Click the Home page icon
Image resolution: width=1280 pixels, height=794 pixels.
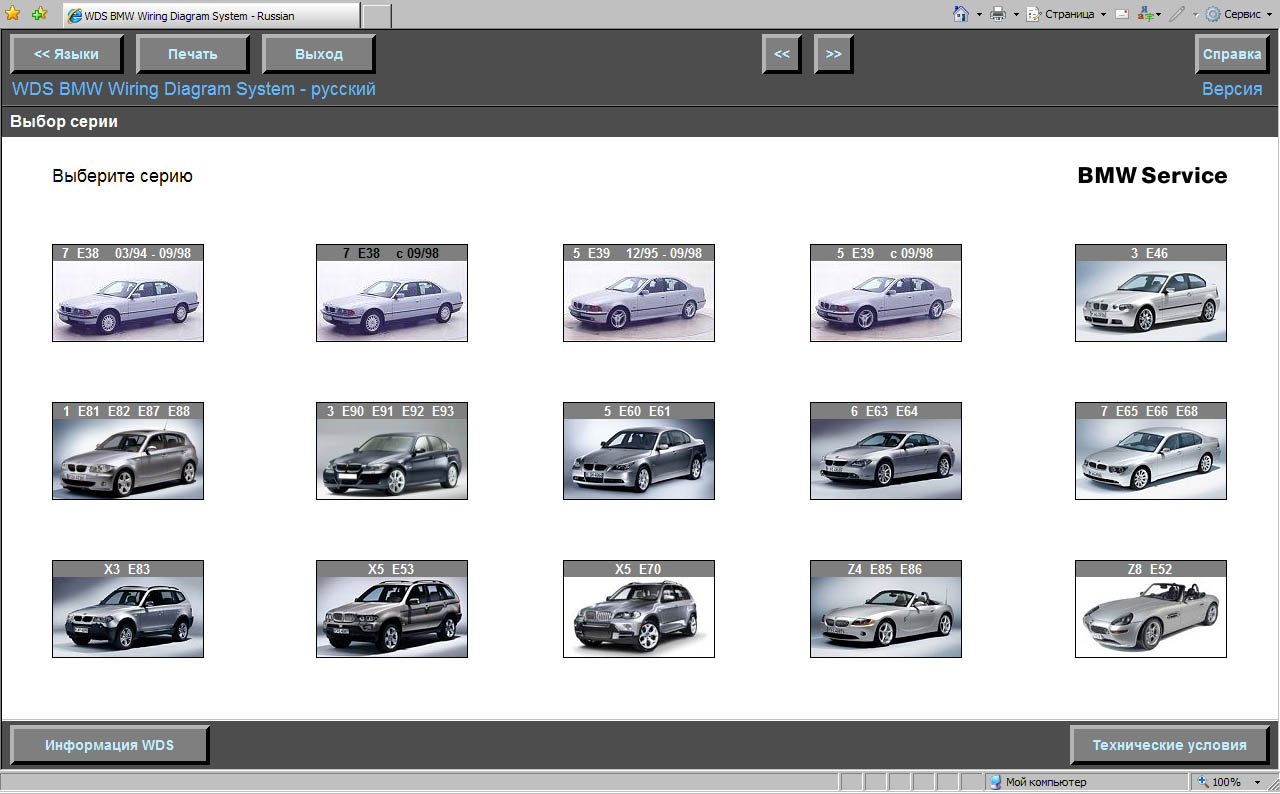point(961,14)
